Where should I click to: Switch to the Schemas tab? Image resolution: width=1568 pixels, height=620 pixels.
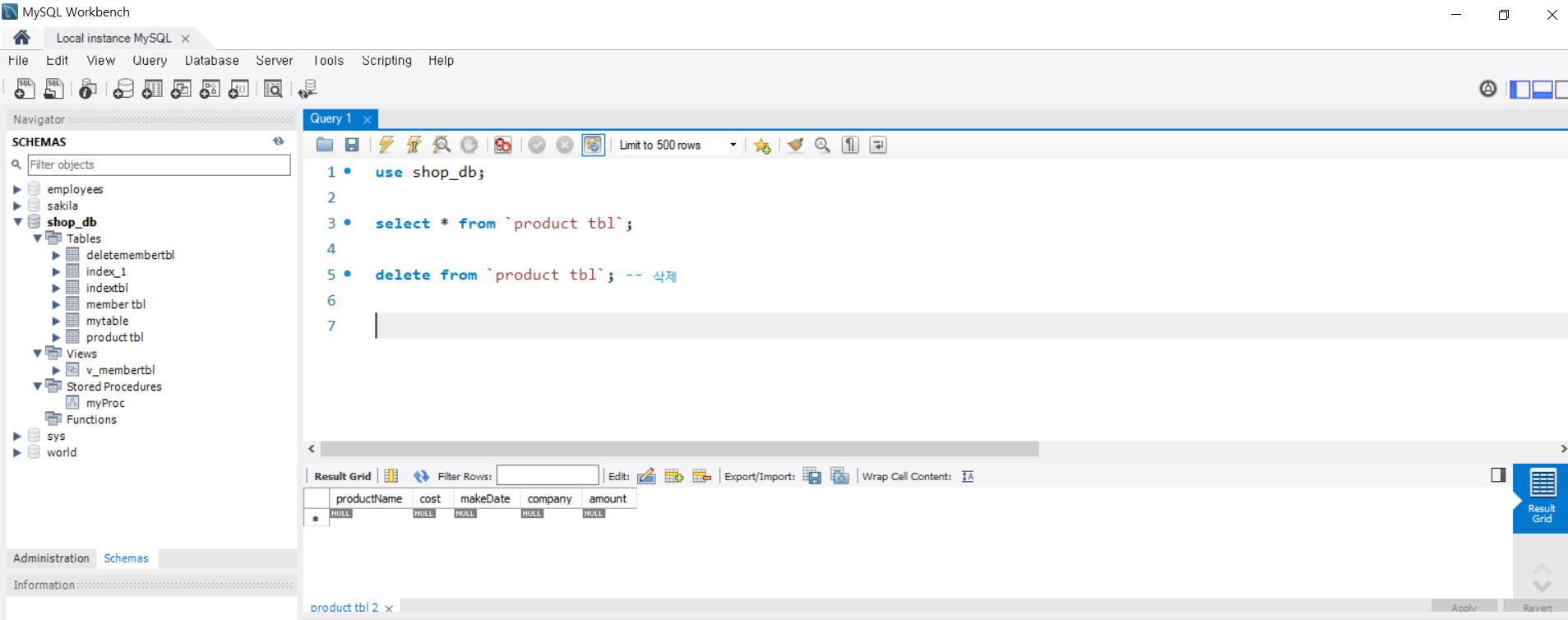[126, 558]
